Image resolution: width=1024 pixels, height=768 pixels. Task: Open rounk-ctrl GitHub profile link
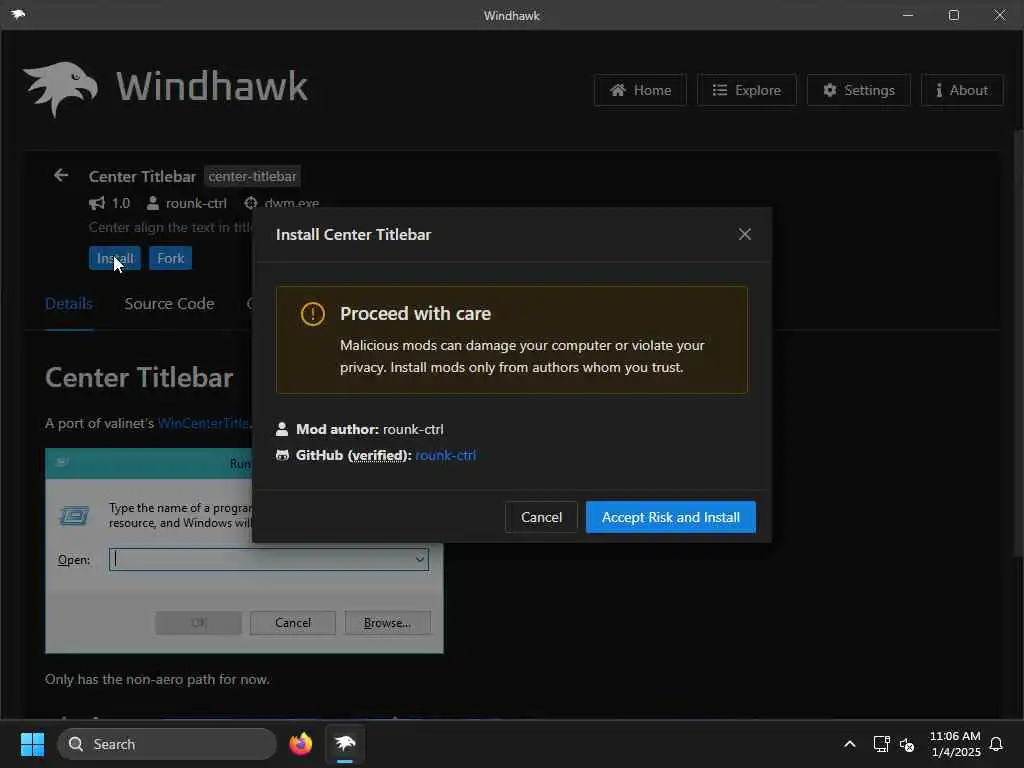(x=445, y=455)
